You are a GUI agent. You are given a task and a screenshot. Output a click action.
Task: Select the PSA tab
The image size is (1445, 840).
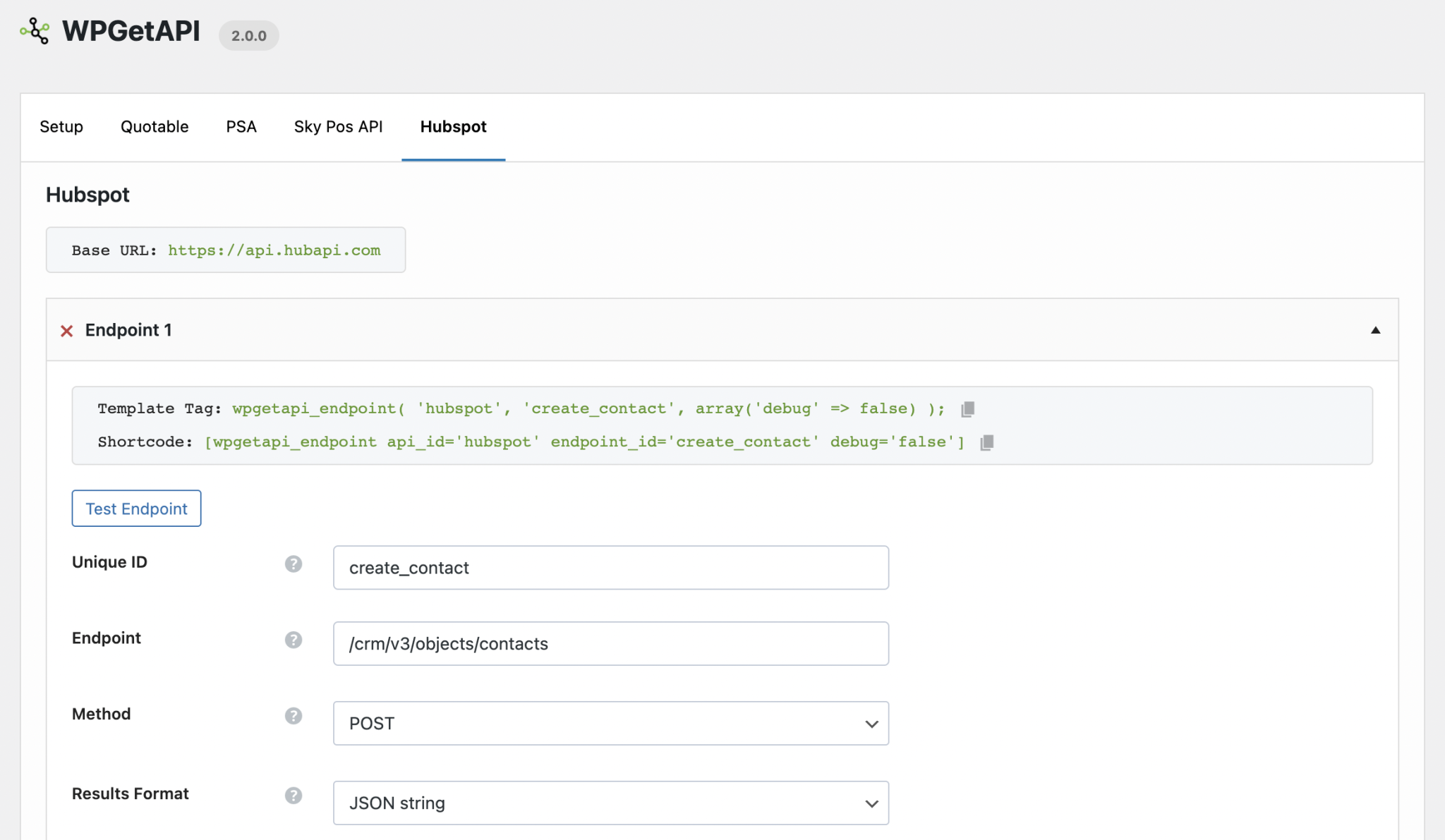point(241,127)
